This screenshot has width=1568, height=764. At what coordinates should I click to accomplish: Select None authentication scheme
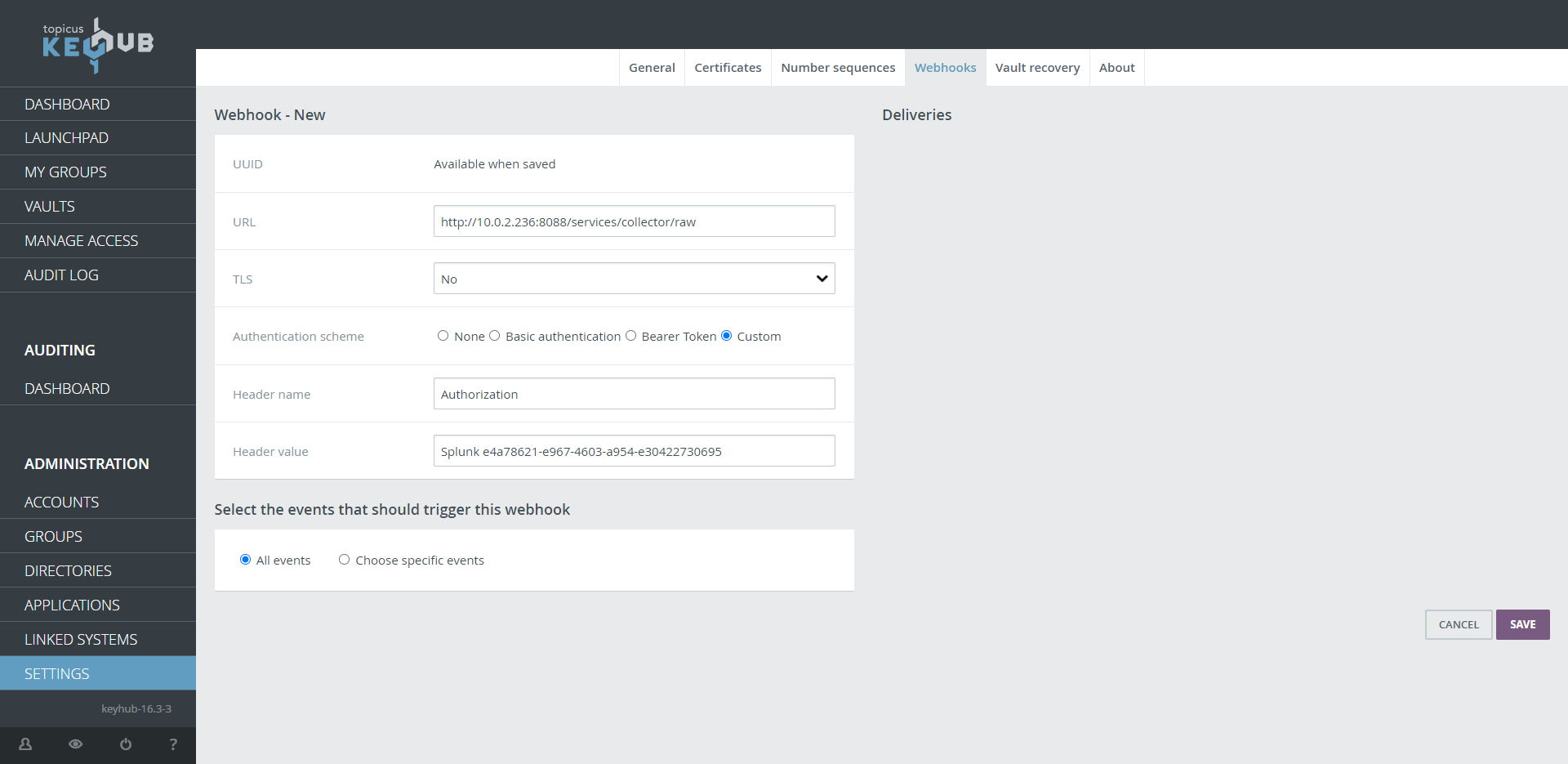pyautogui.click(x=443, y=336)
